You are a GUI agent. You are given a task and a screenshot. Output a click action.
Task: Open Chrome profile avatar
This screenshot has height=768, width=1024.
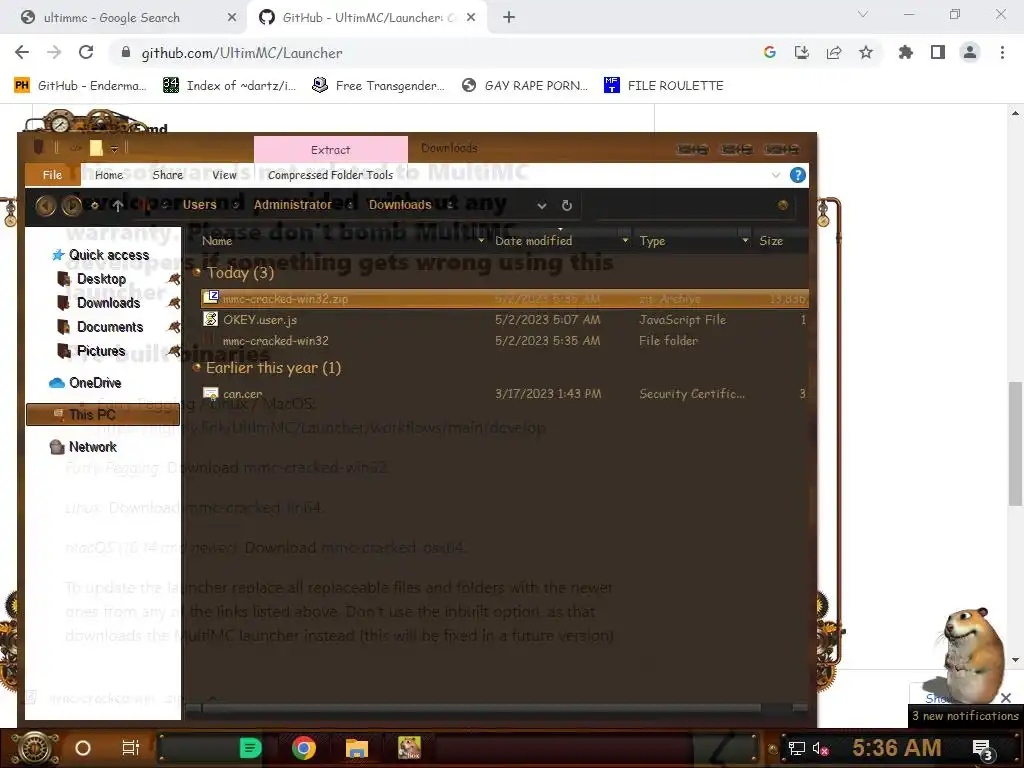click(970, 52)
